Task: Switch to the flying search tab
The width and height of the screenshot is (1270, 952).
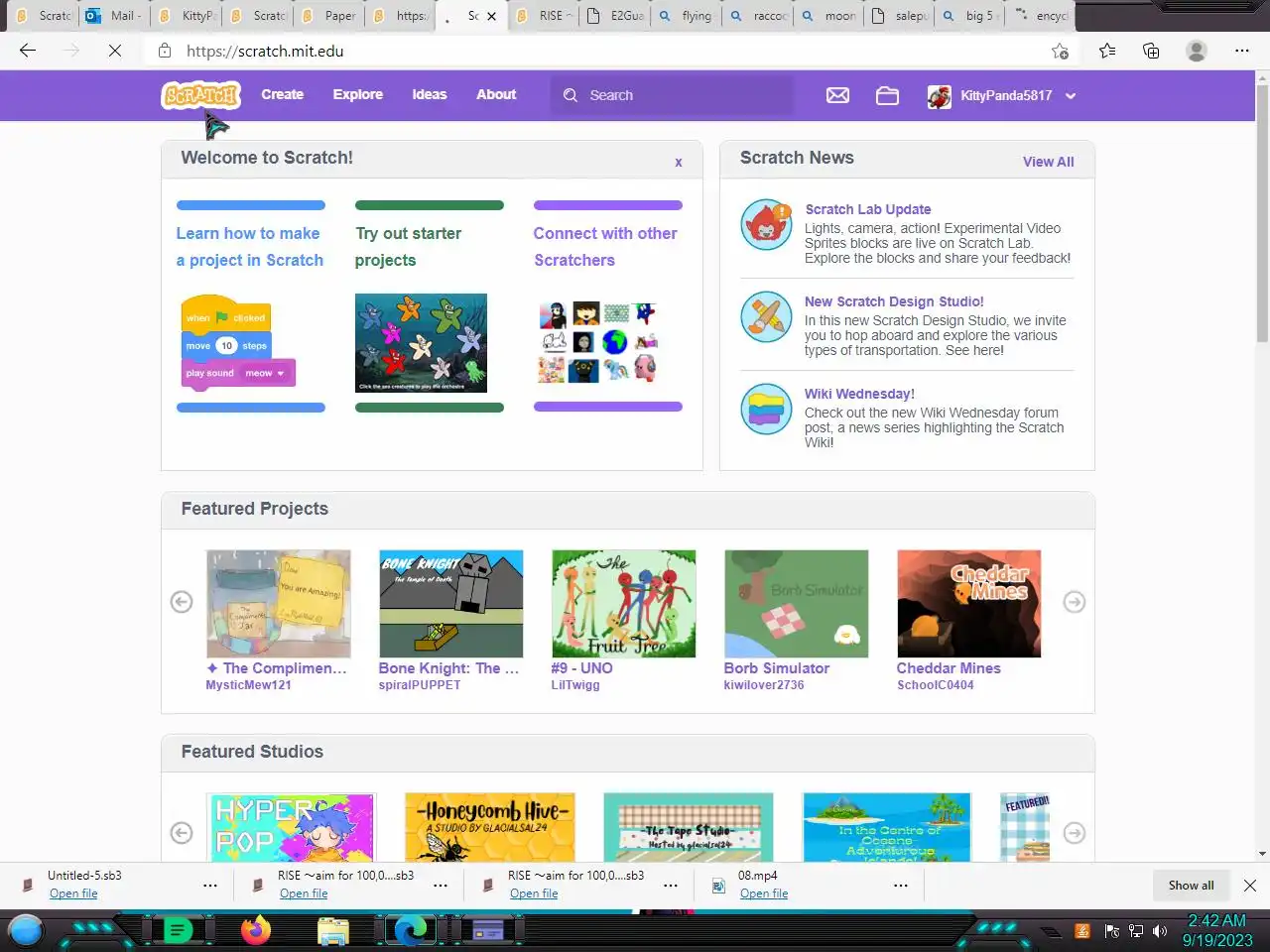Action: tap(686, 16)
